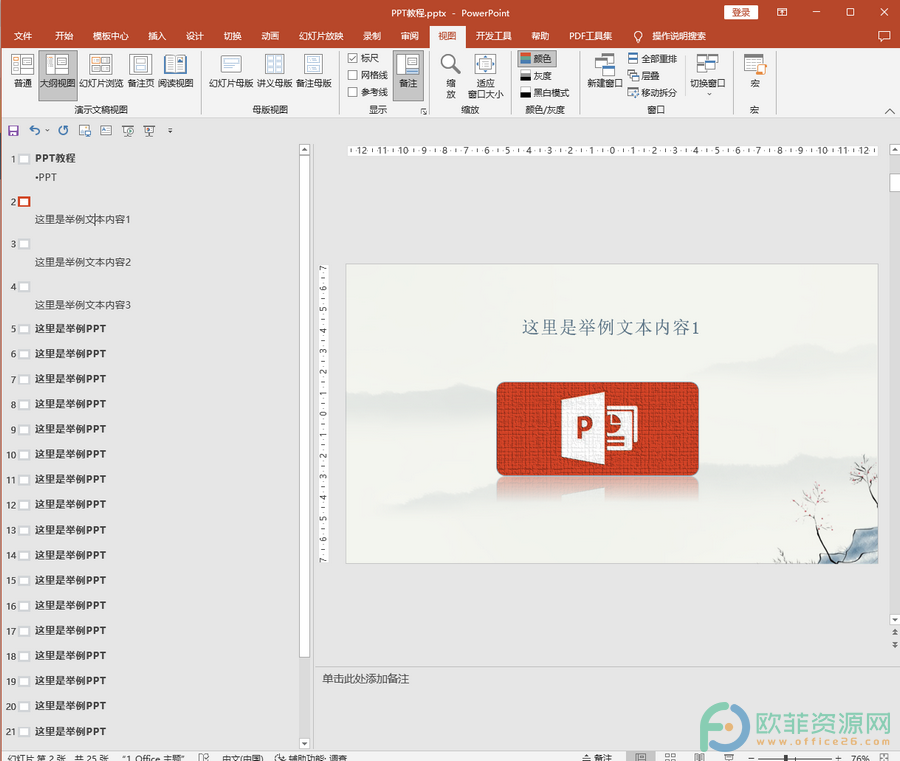
Task: Click outline text 这里是举例文本内容3
Action: coord(83,305)
